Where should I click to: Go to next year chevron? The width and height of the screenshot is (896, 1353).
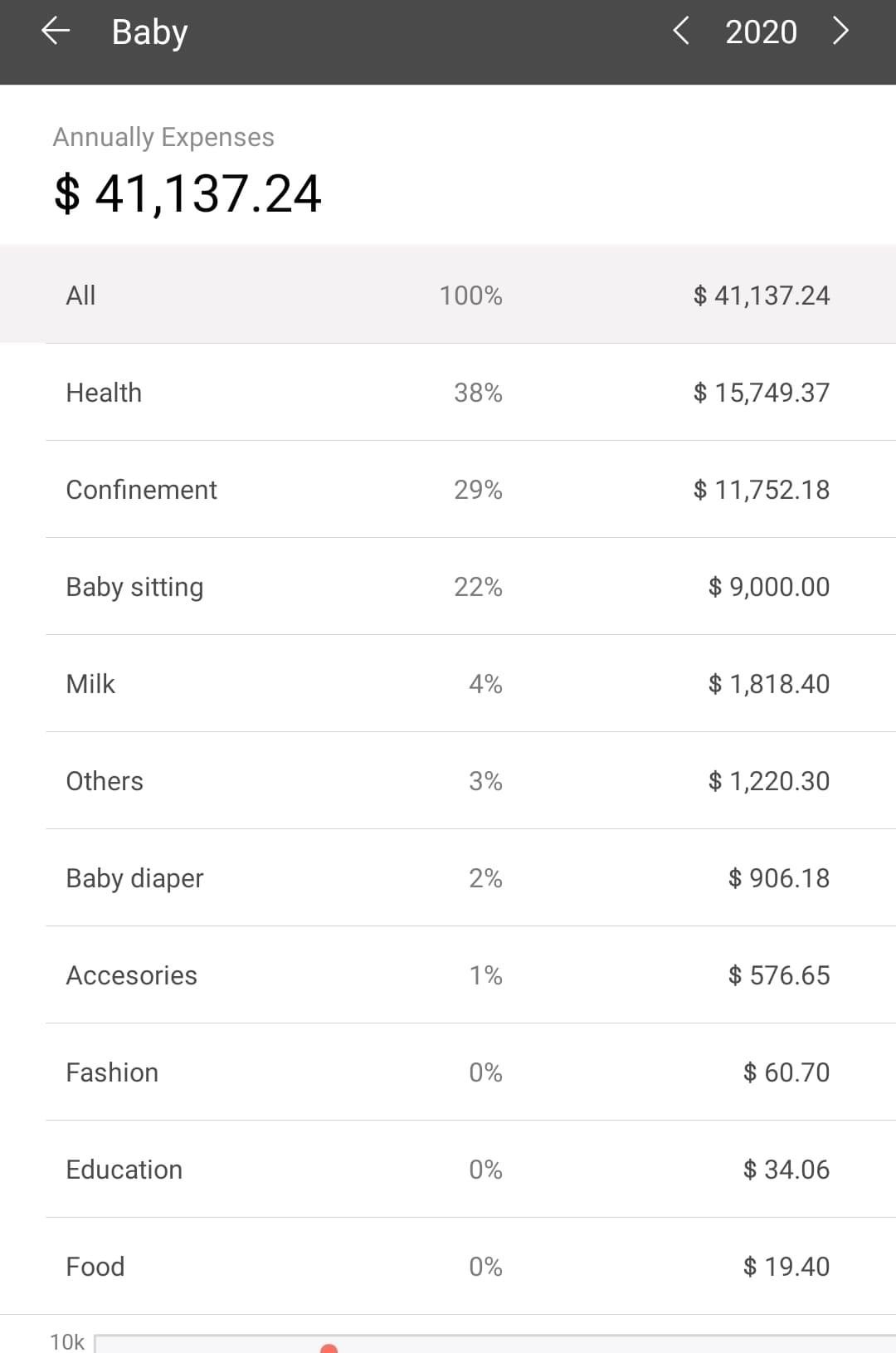point(840,32)
